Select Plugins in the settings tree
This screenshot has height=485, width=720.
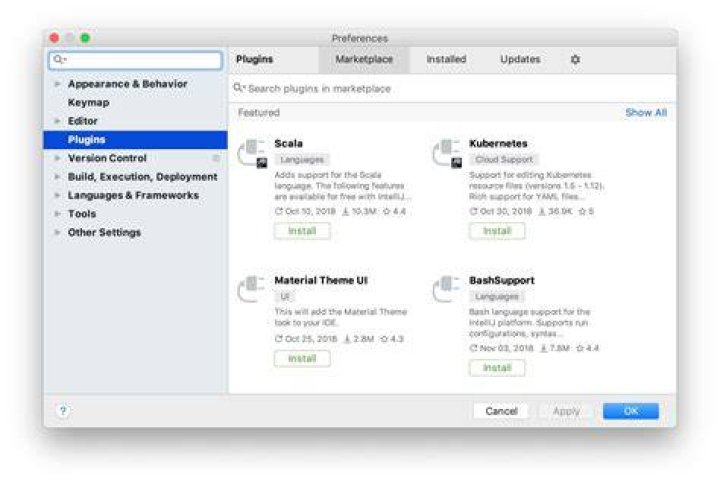point(135,140)
